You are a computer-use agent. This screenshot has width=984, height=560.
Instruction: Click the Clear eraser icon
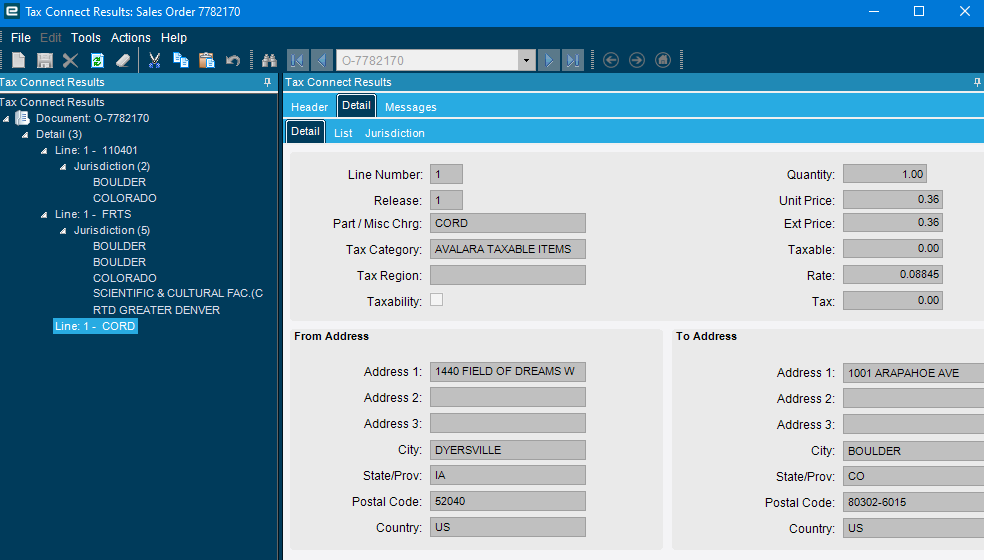point(123,60)
